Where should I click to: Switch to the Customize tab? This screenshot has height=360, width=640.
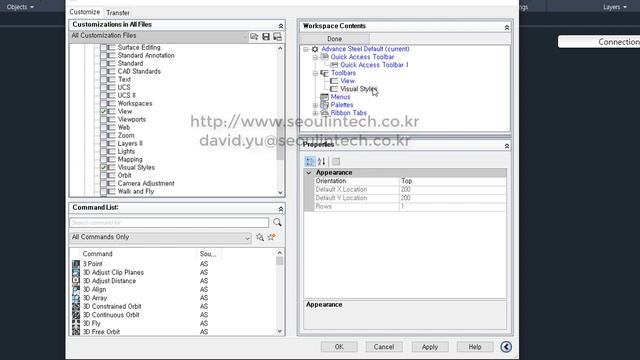(x=84, y=12)
